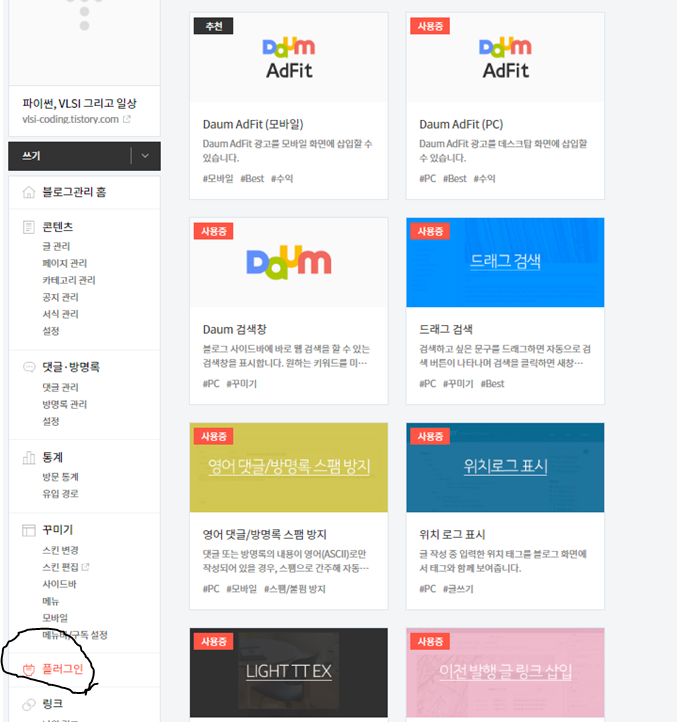
Task: Go to 글 관리
Action: pos(56,246)
